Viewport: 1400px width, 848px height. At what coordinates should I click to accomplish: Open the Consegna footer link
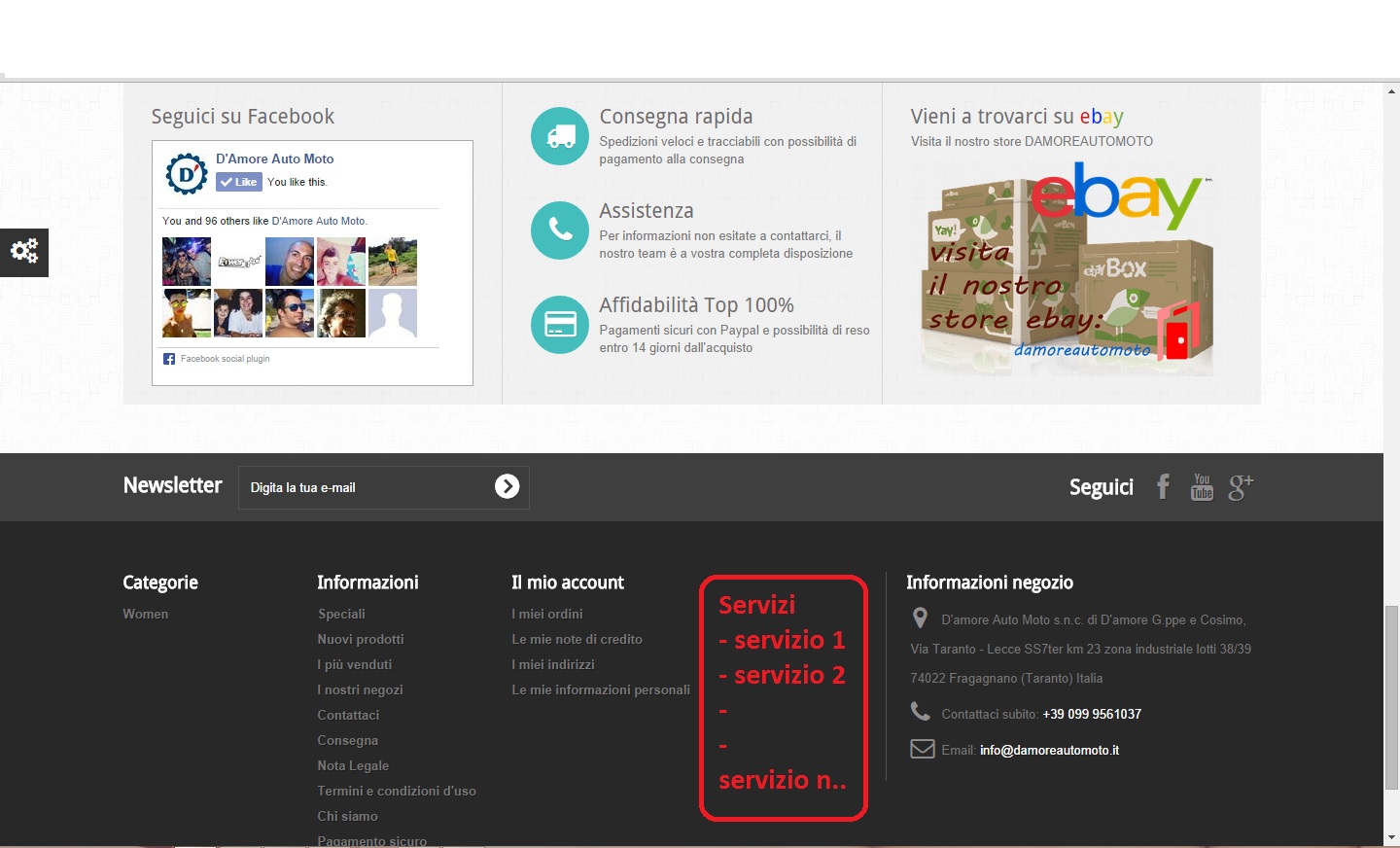tap(348, 740)
